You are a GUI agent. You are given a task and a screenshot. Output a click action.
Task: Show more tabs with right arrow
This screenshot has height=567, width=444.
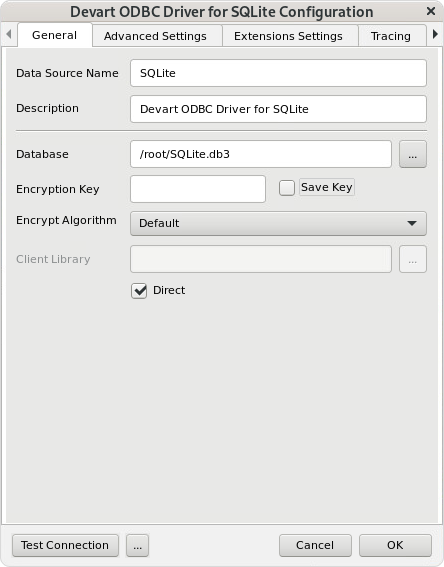(435, 34)
